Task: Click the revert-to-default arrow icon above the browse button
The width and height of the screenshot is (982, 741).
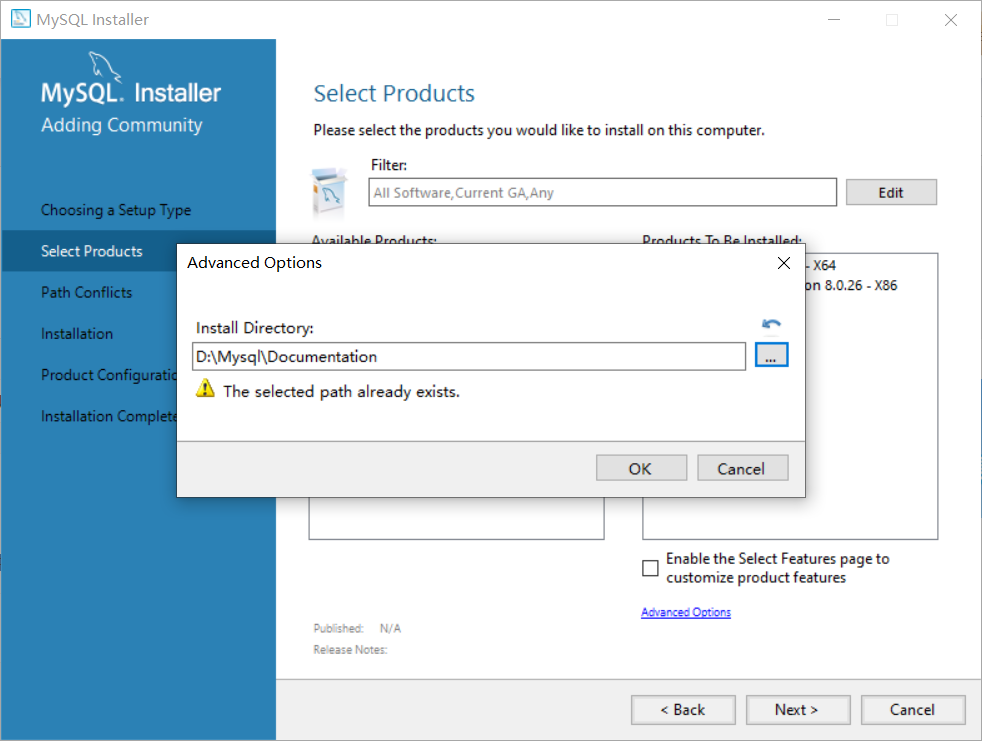Action: coord(771,324)
